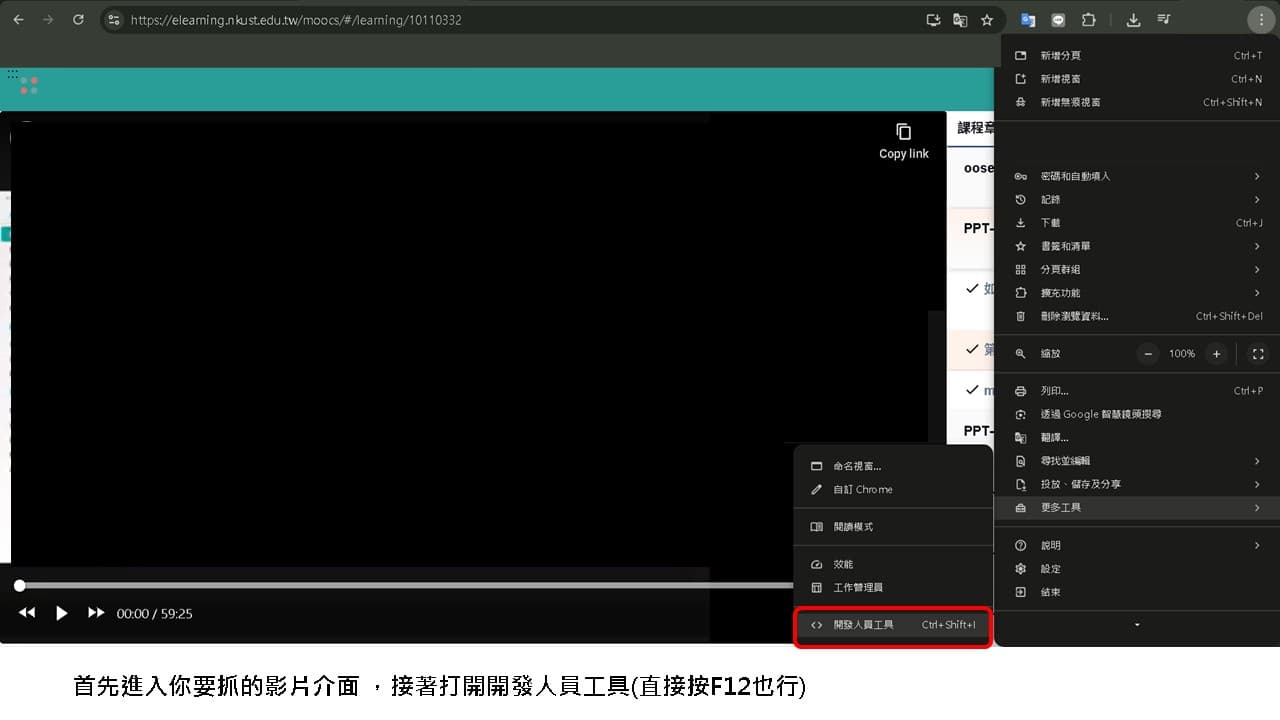The height and width of the screenshot is (720, 1280).
Task: Select 結束 exit menu item
Action: 1138,592
